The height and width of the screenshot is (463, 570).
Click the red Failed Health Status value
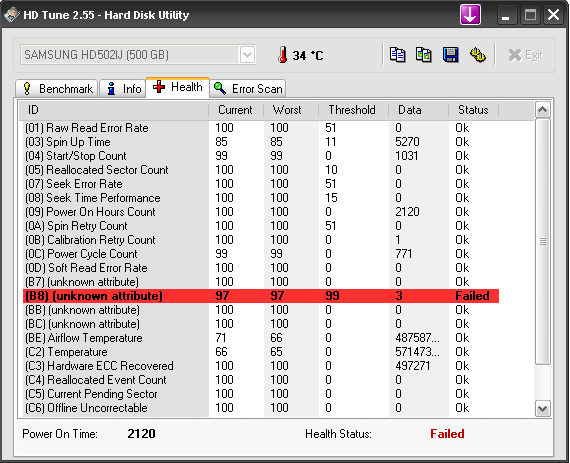click(447, 434)
